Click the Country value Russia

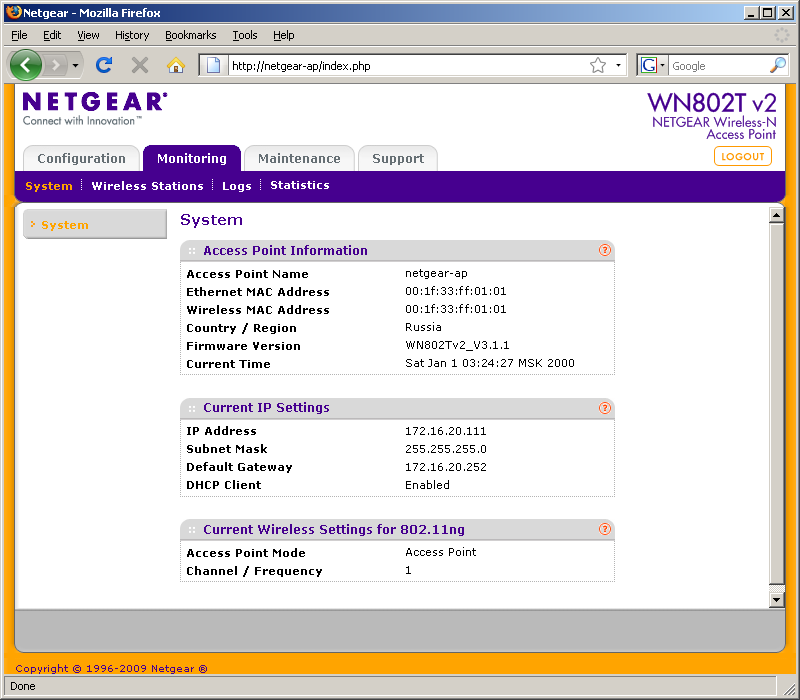pos(423,327)
